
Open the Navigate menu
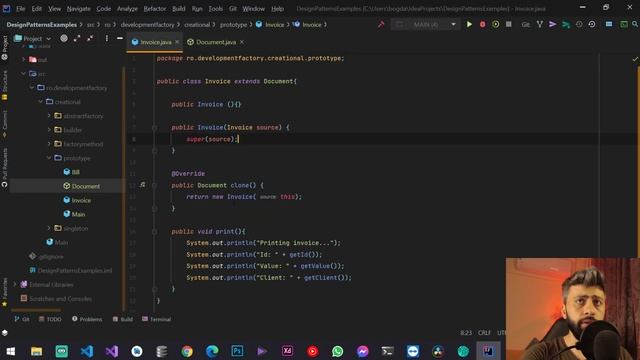78,9
